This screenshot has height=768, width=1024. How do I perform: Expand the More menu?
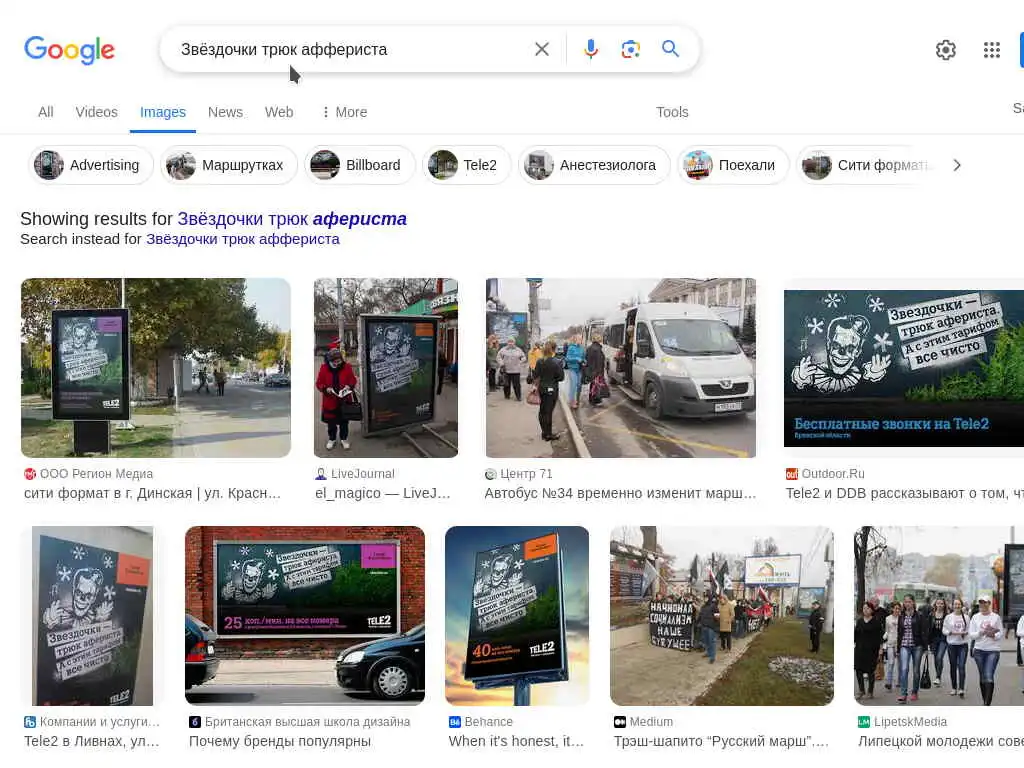coord(344,112)
